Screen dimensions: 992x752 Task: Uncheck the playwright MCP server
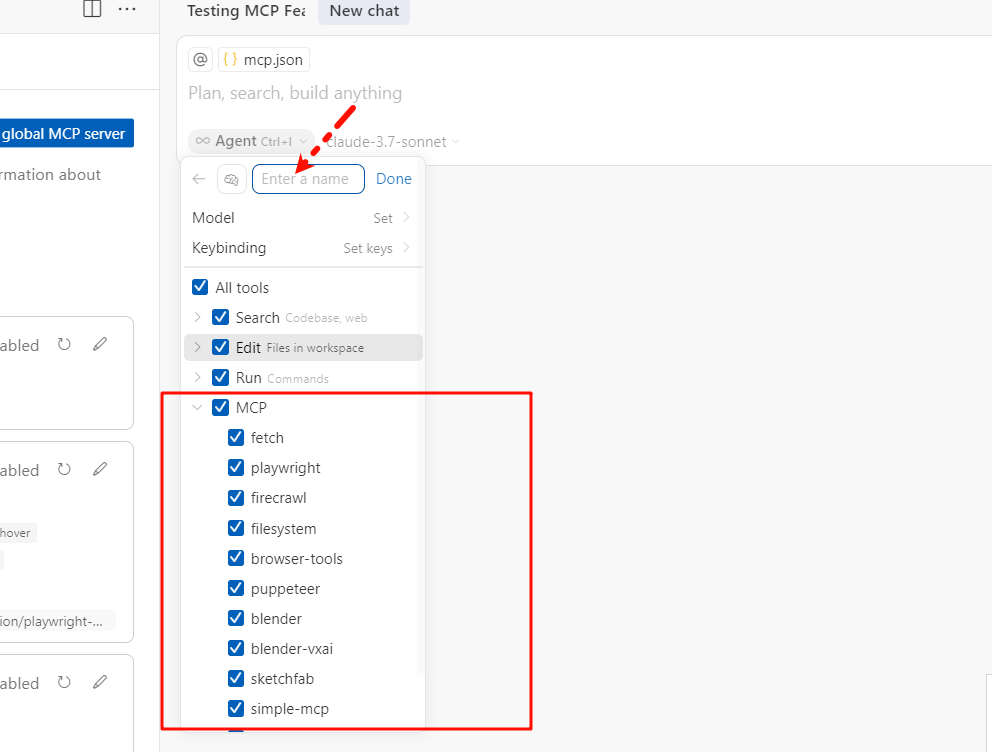click(235, 467)
